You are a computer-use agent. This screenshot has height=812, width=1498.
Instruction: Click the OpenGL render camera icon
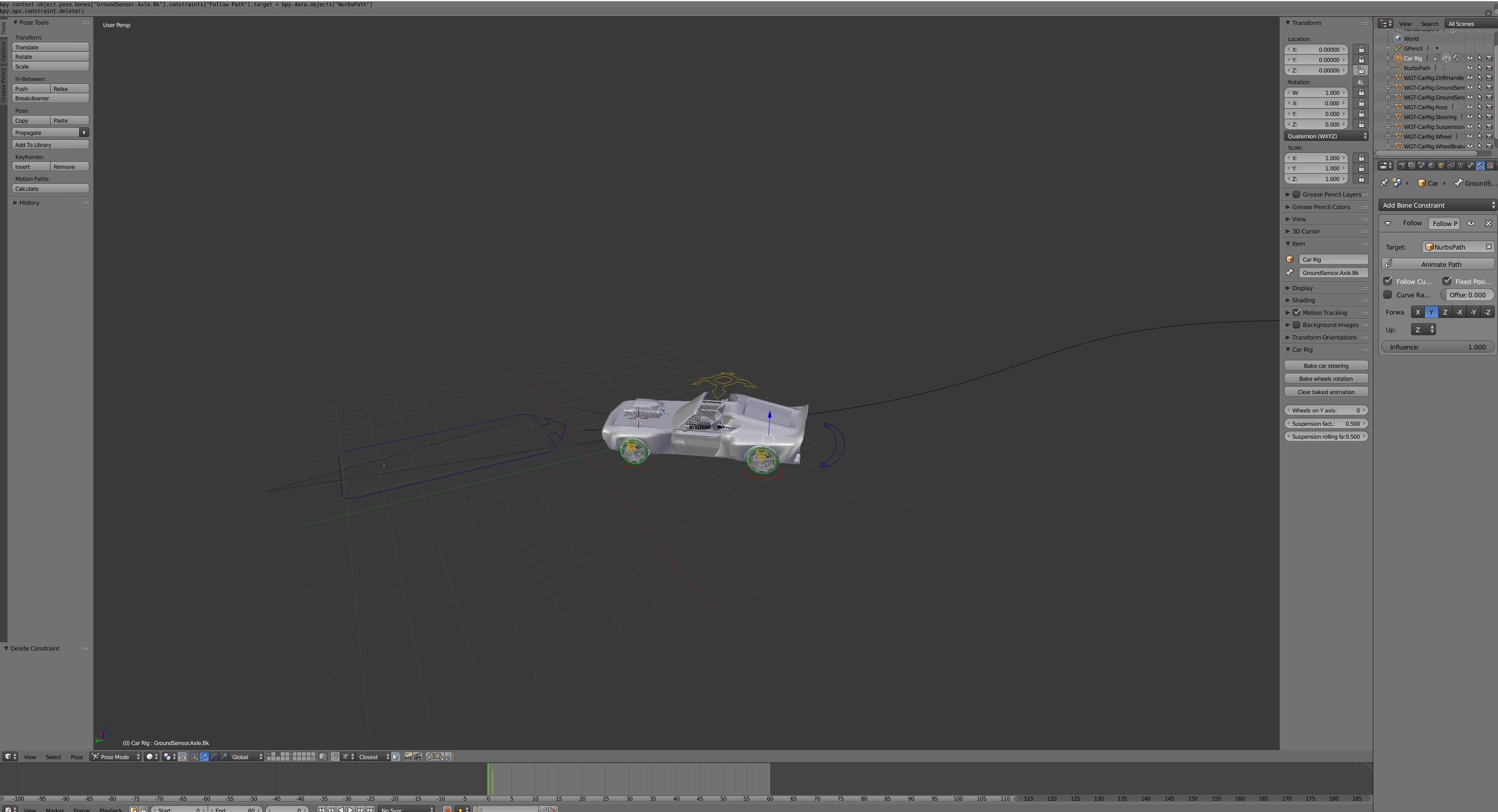(408, 757)
